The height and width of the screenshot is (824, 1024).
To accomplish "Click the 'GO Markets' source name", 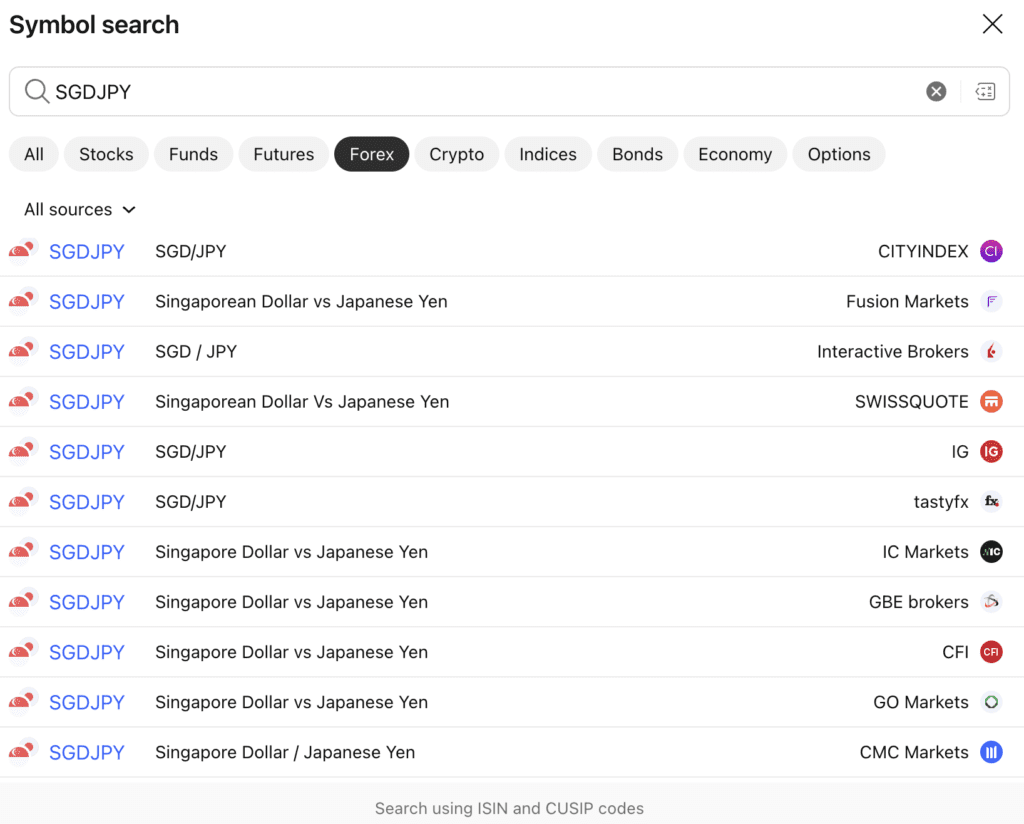I will click(921, 702).
